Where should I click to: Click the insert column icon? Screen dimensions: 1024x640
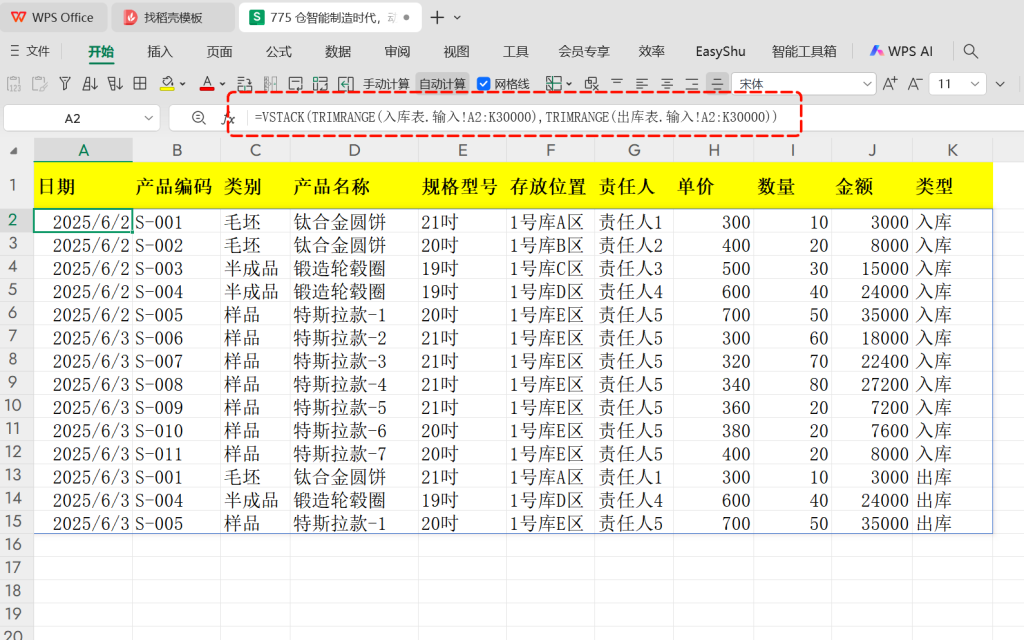point(270,84)
